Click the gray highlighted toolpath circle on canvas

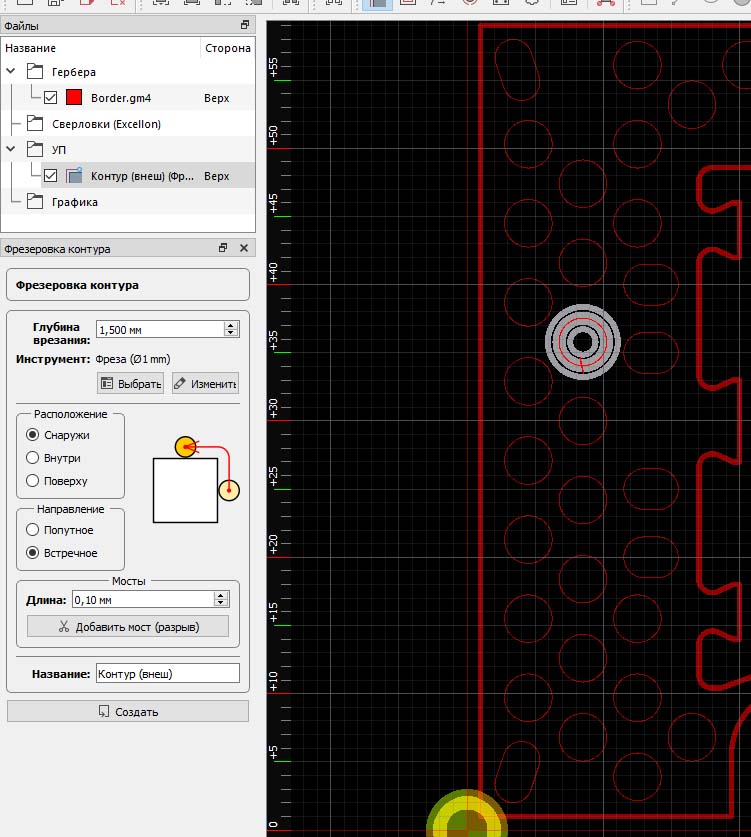pyautogui.click(x=582, y=342)
